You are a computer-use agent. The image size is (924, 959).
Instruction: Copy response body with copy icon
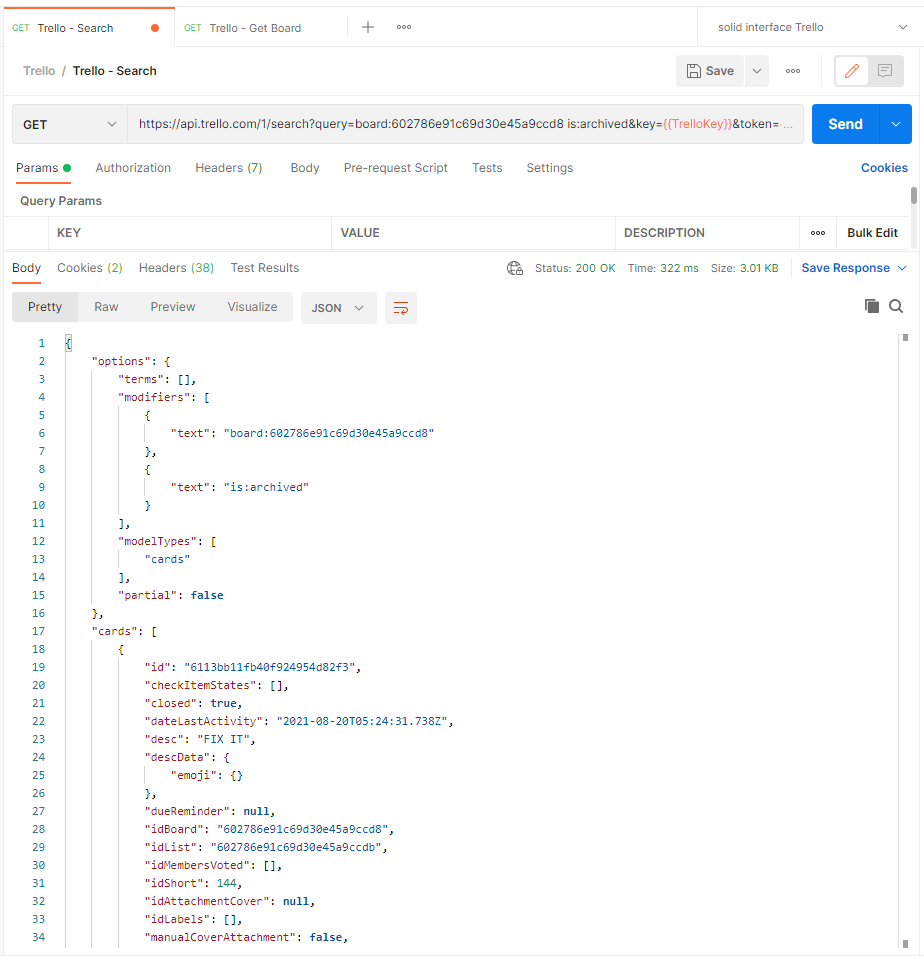click(871, 306)
